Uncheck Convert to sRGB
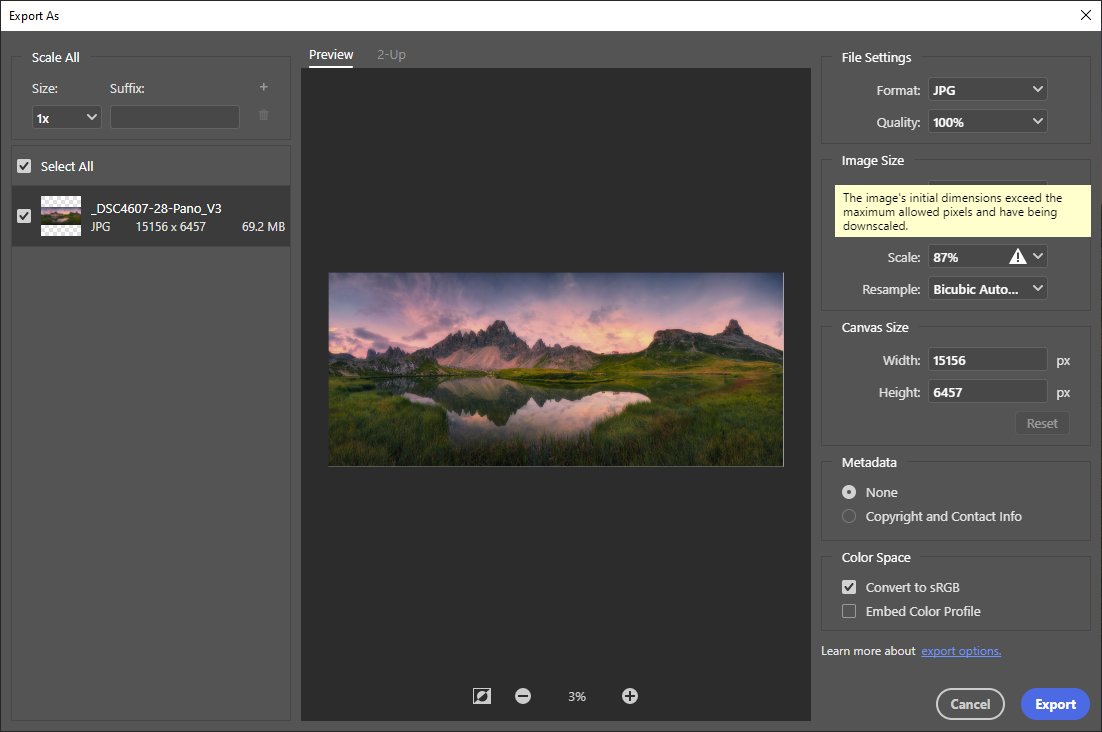 849,587
